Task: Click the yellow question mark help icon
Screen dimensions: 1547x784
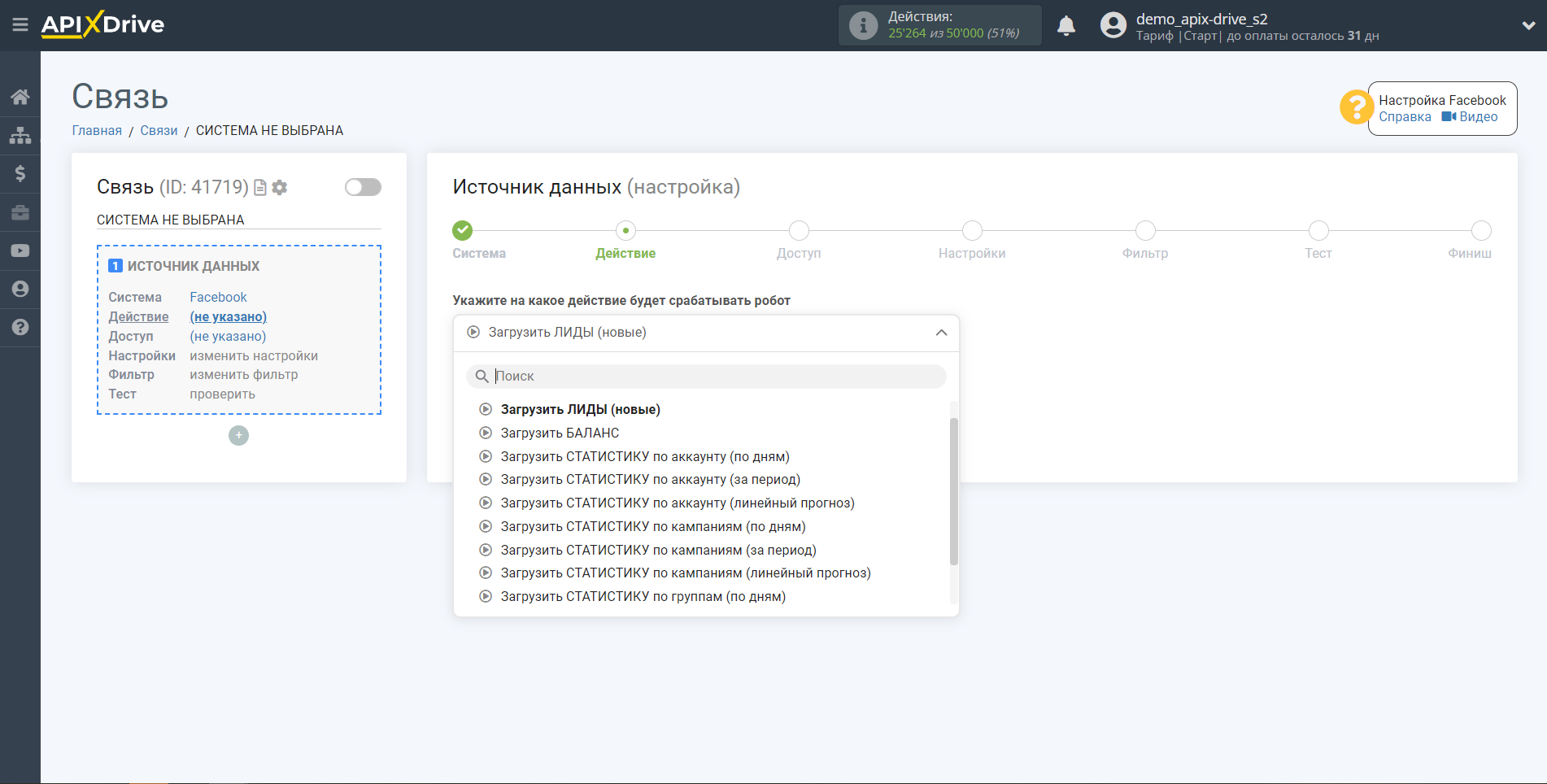Action: (x=1356, y=107)
